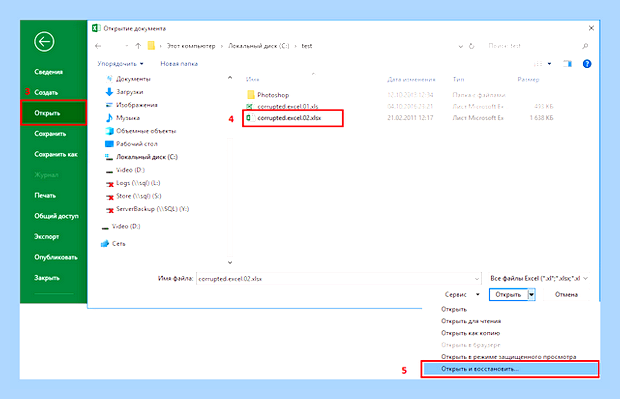
Task: Open the dialog help icon
Action: click(x=587, y=64)
